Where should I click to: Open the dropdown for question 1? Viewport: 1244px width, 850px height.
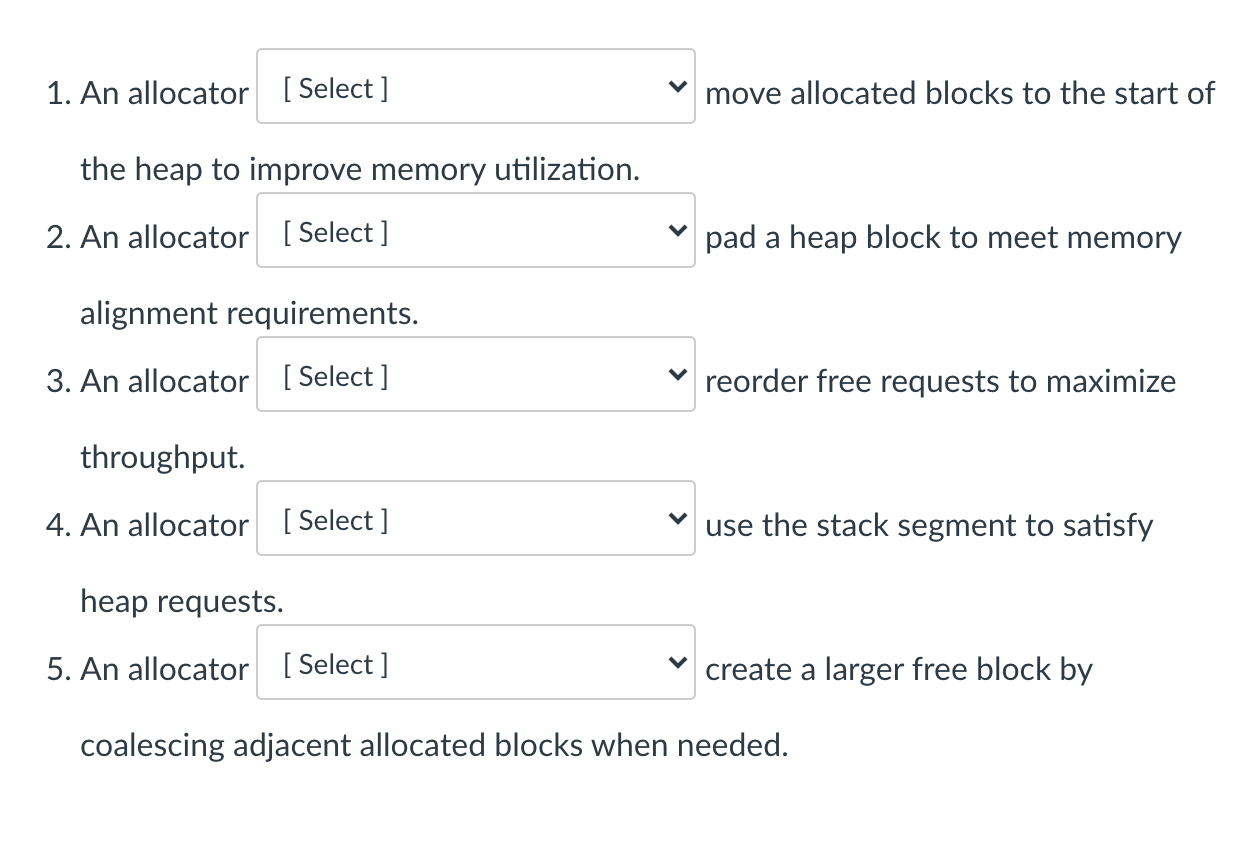[x=475, y=86]
